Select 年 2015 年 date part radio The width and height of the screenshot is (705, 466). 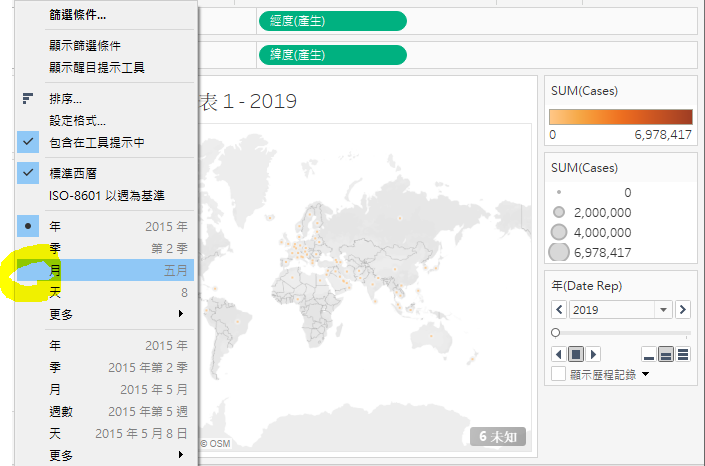pyautogui.click(x=106, y=226)
